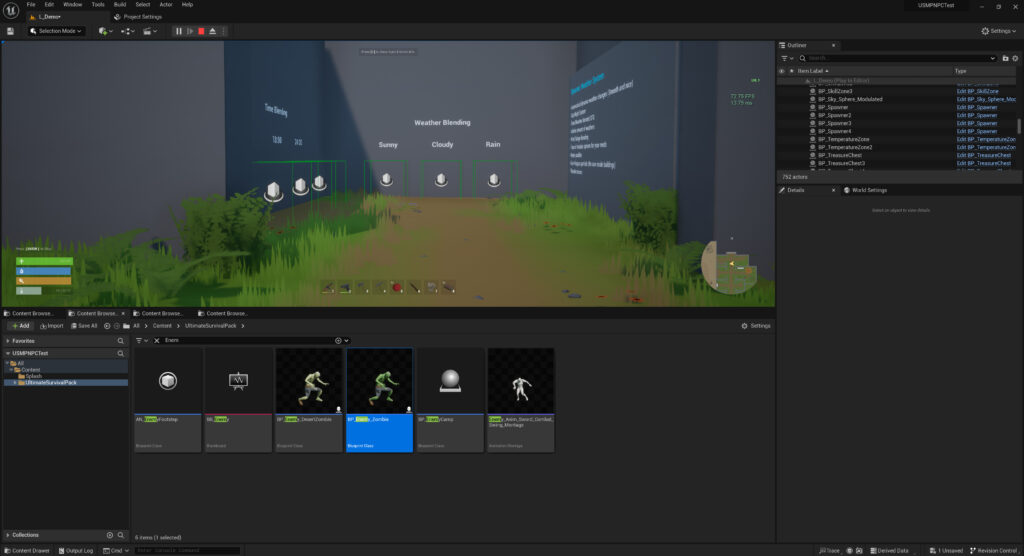Open the Tools menu

click(x=98, y=5)
